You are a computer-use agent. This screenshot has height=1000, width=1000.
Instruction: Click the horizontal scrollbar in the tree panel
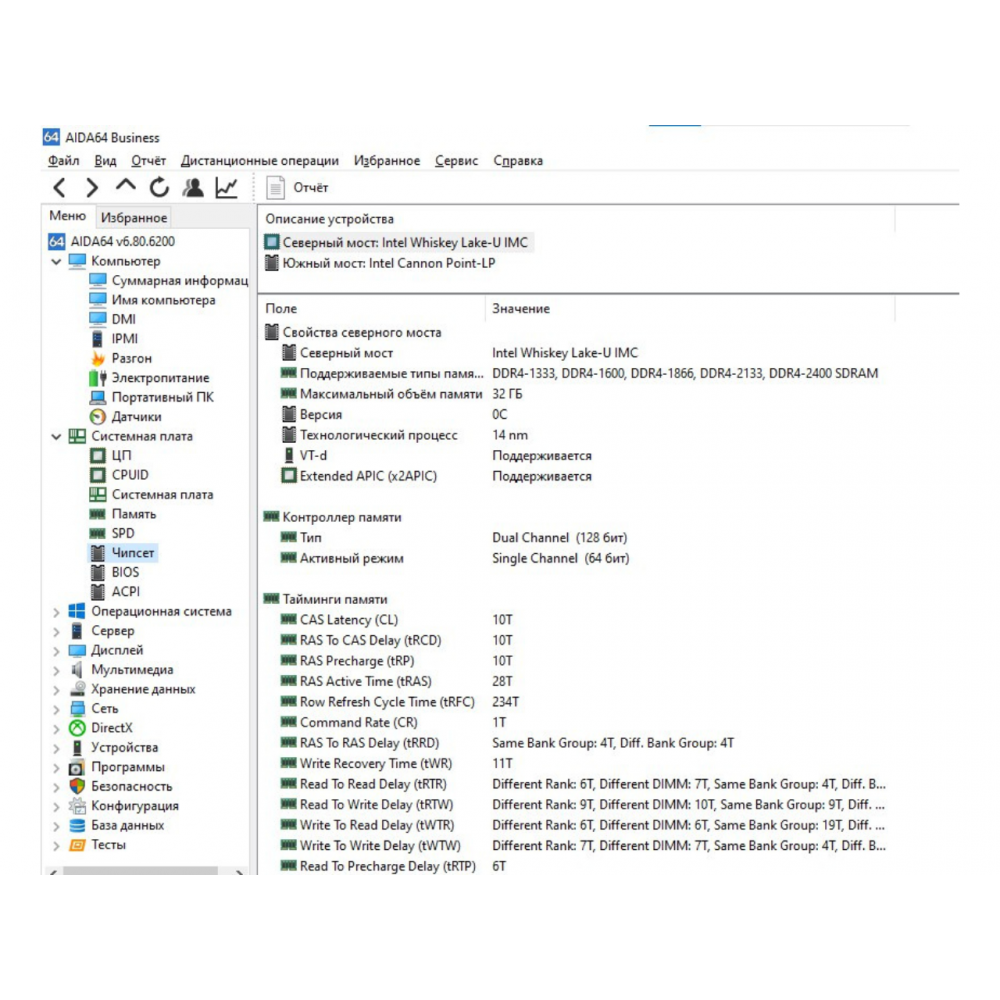(140, 871)
